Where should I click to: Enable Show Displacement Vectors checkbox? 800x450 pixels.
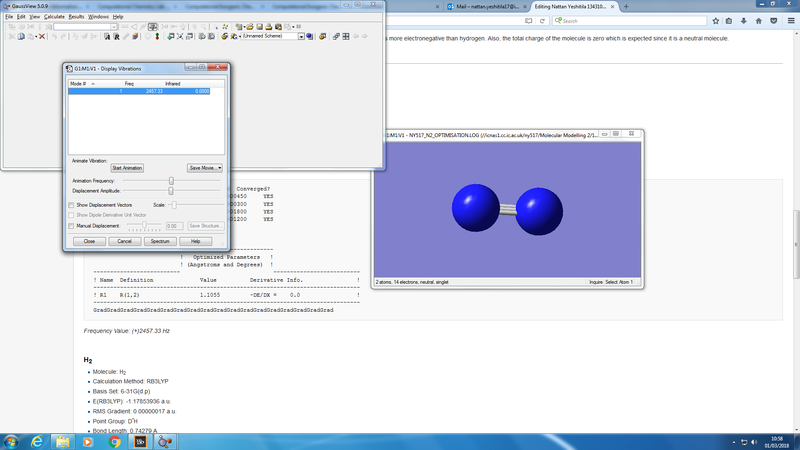click(x=71, y=204)
